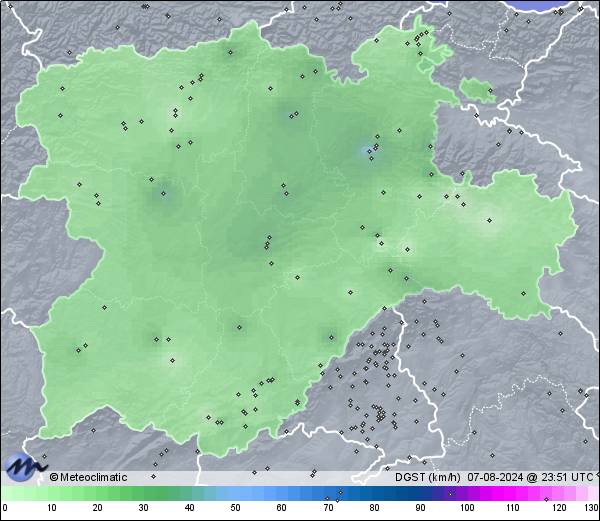Click the 130 value on scale

pyautogui.click(x=592, y=508)
